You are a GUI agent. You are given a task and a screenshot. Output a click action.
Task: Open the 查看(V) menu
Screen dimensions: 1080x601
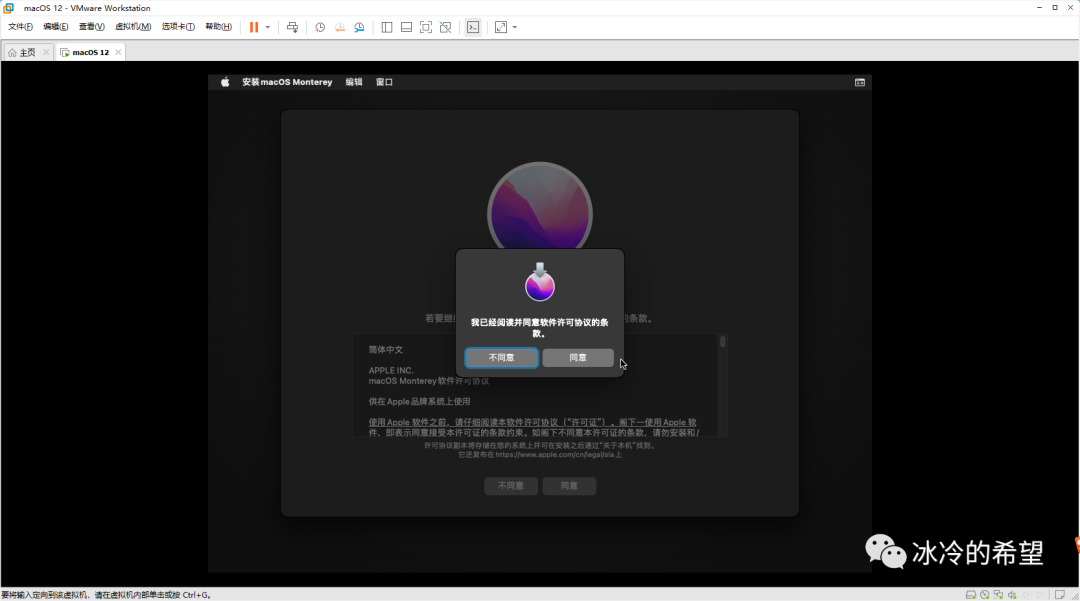[92, 27]
